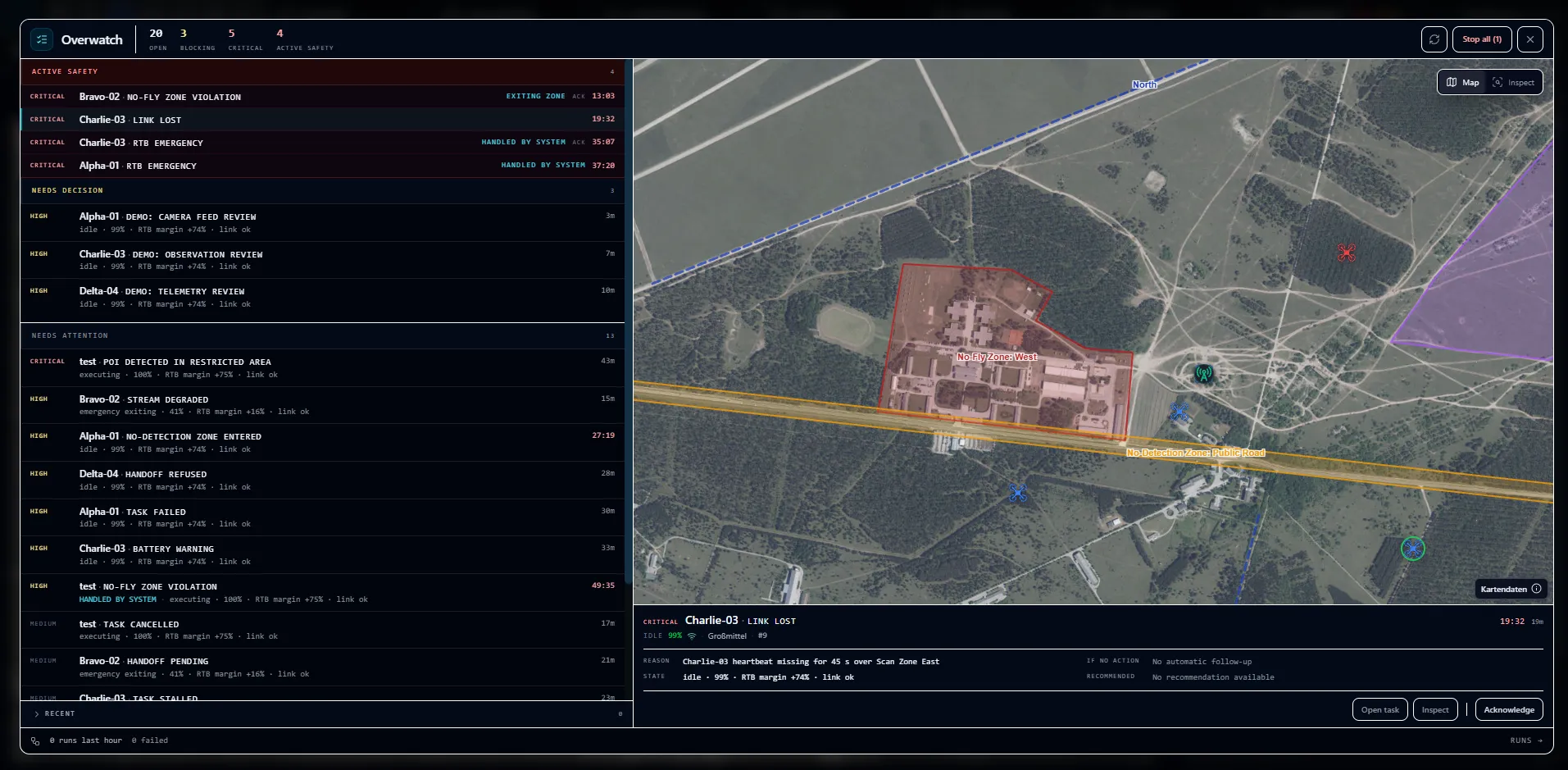Click the refresh icon button
Image resolution: width=1568 pixels, height=770 pixels.
click(1434, 39)
